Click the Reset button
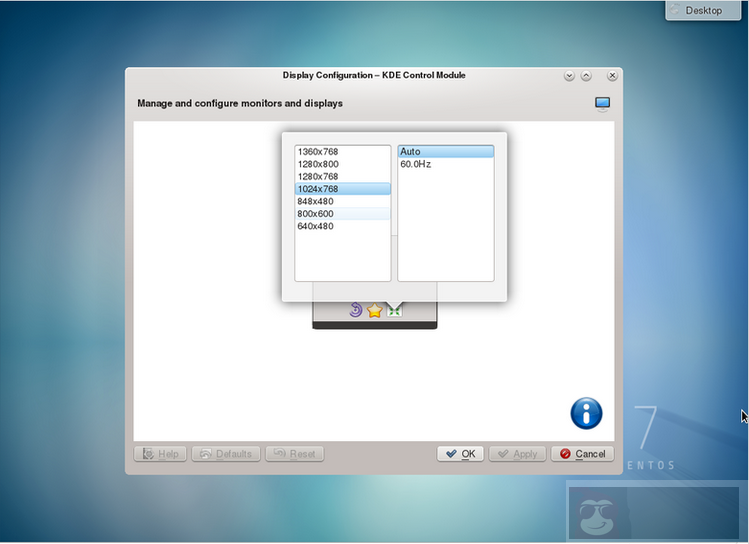The width and height of the screenshot is (749, 544). 295,454
